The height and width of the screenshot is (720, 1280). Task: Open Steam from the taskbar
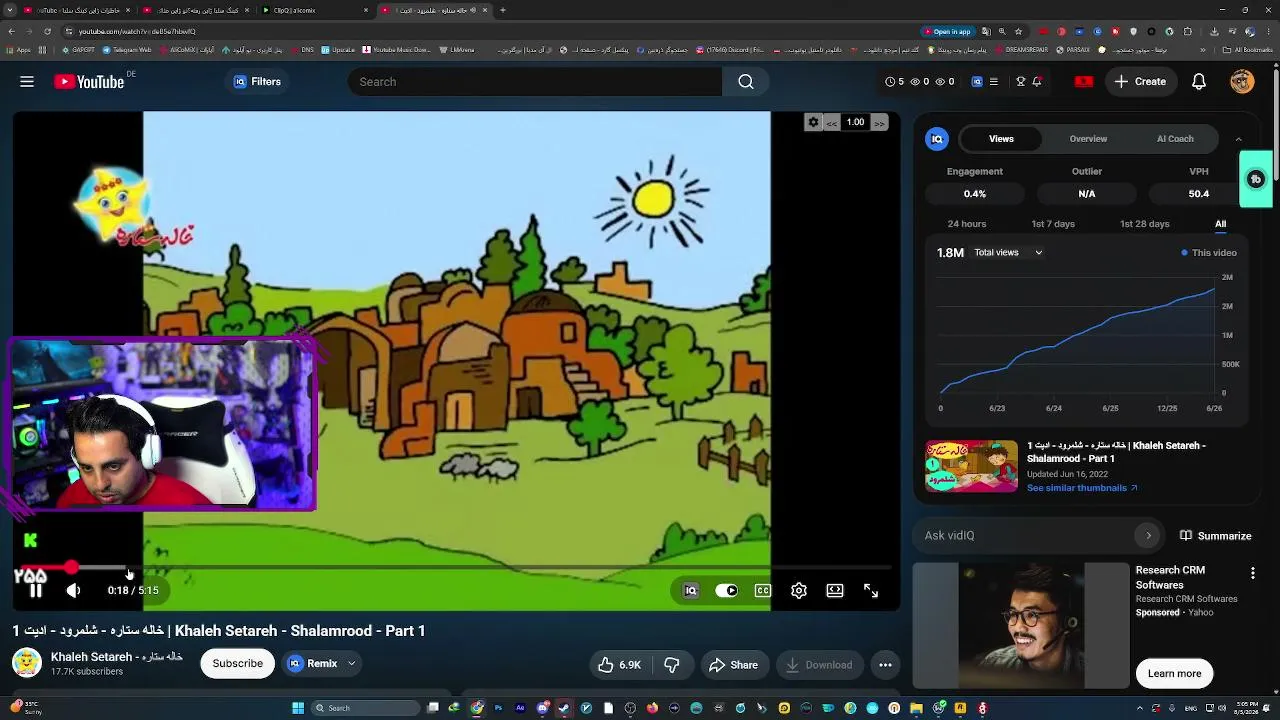[x=565, y=708]
